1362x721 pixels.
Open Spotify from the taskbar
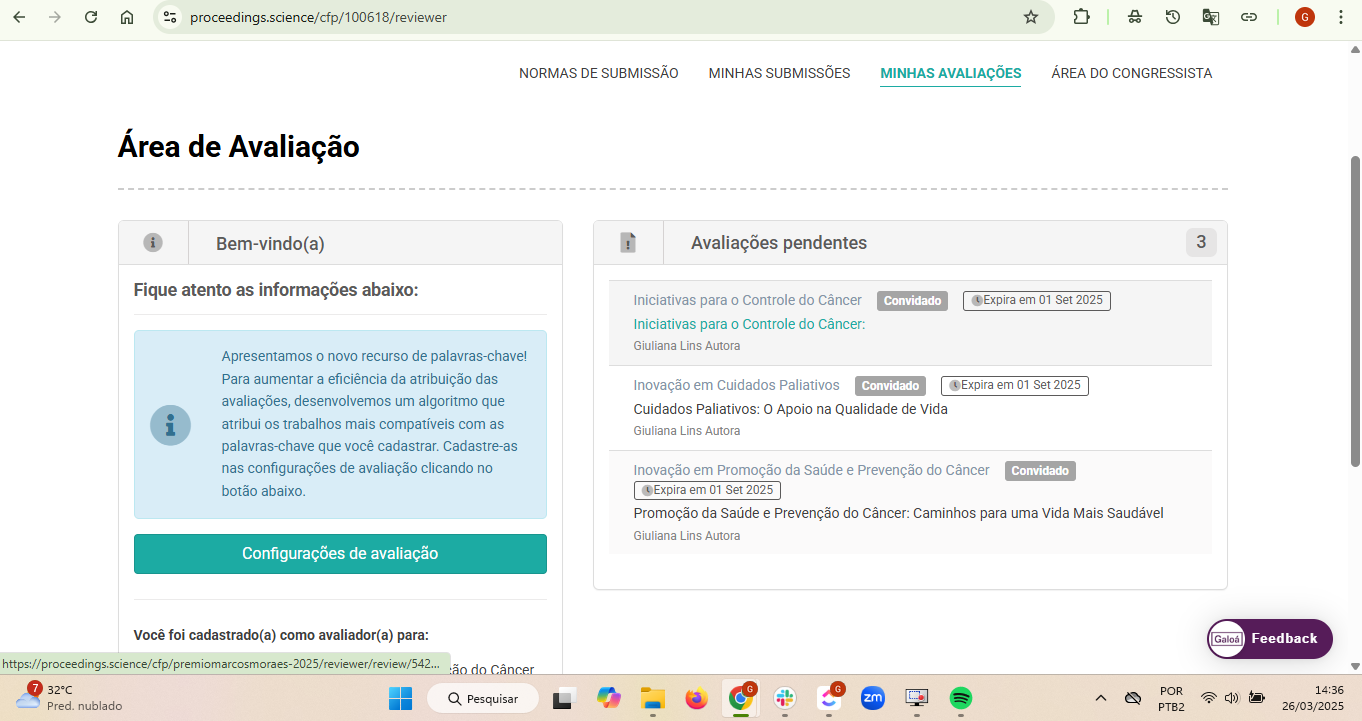click(x=961, y=698)
